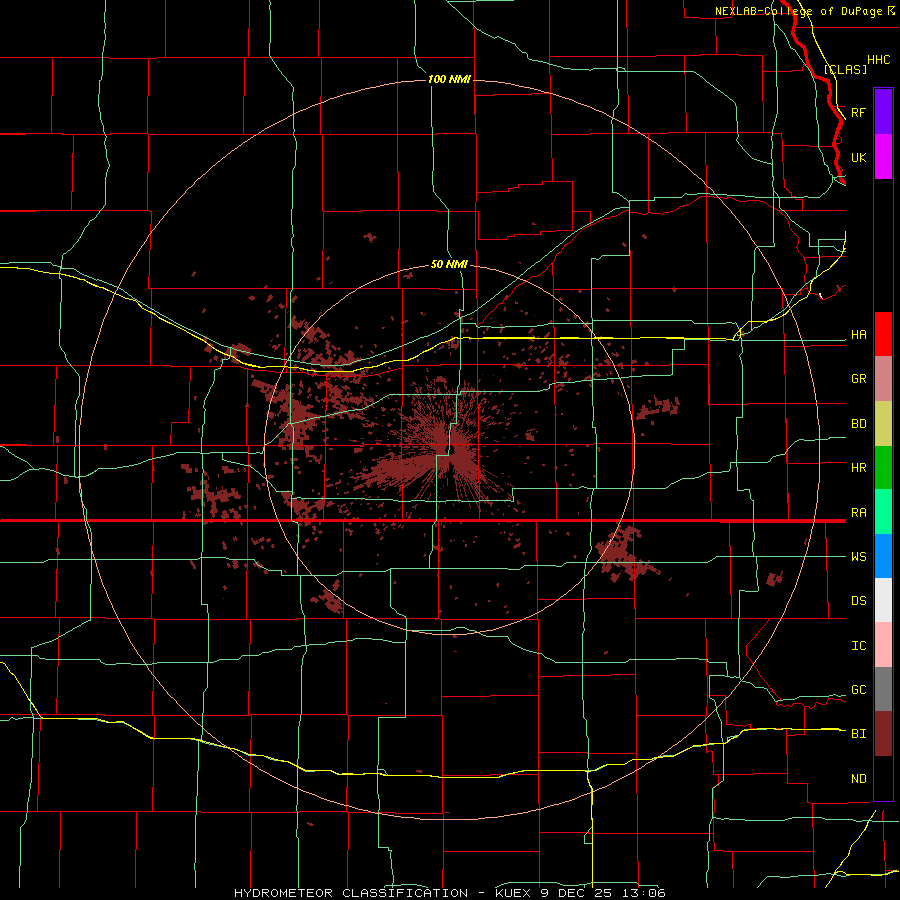
Task: Click the HHC product label
Action: pos(878,60)
